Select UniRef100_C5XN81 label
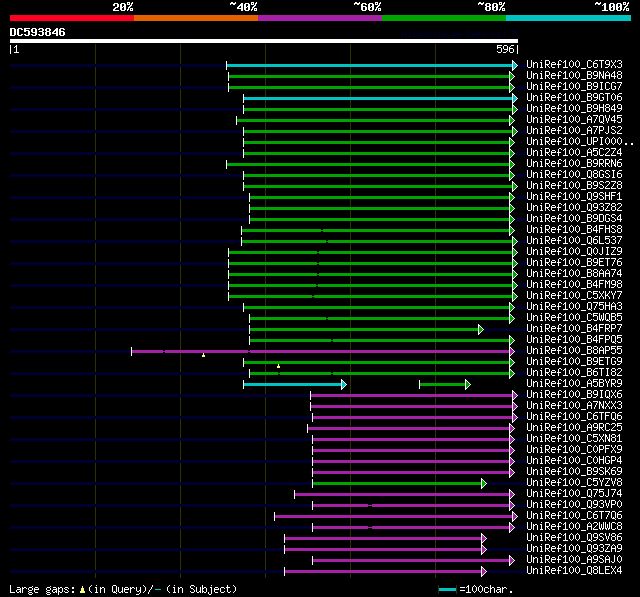The height and width of the screenshot is (597, 640). (574, 439)
